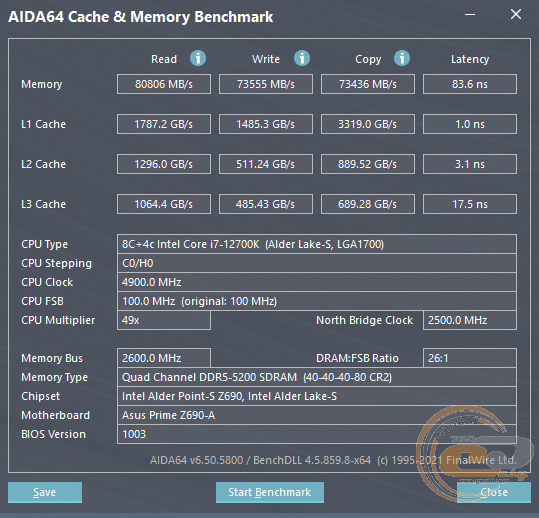Click the L3 Cache Latency value box
Viewport: 539px width, 518px height.
(x=470, y=204)
